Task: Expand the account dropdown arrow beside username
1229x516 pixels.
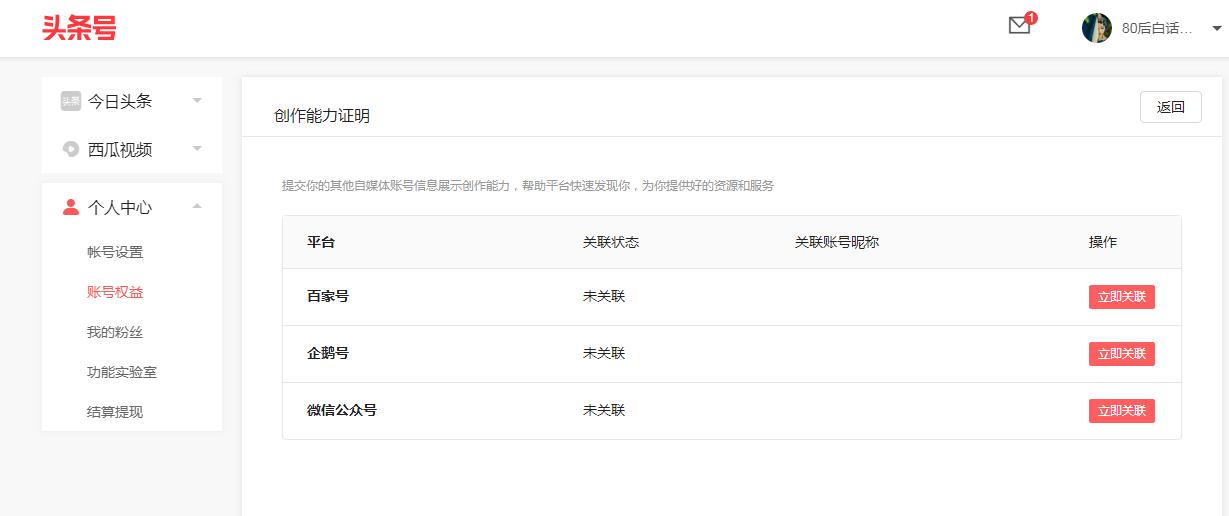Action: (1217, 29)
